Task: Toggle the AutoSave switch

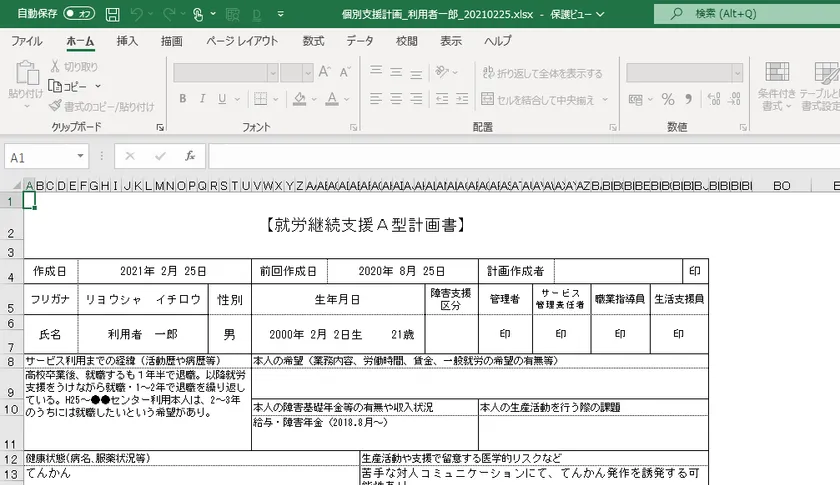Action: click(x=78, y=14)
